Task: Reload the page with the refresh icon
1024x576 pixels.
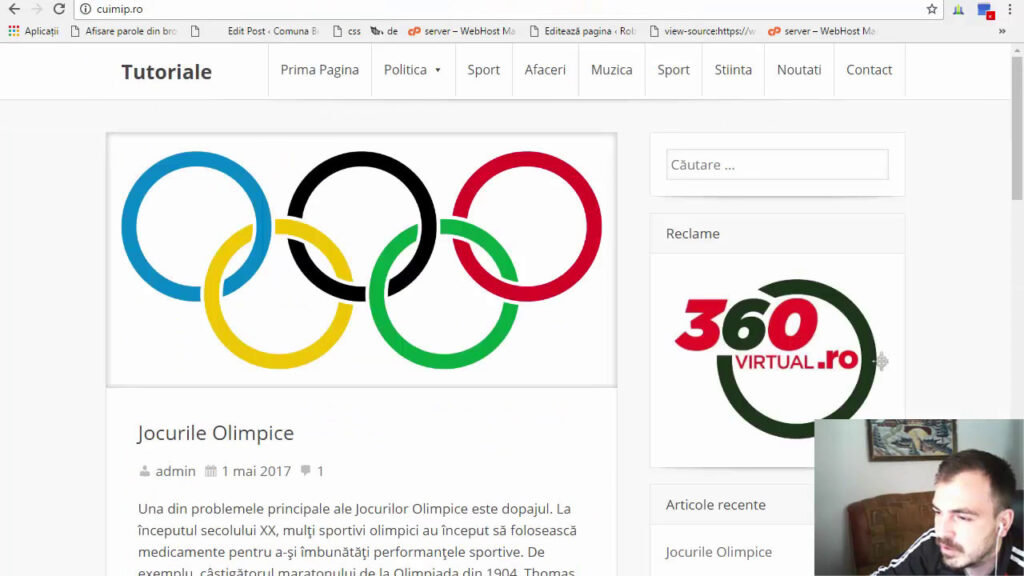Action: click(59, 9)
